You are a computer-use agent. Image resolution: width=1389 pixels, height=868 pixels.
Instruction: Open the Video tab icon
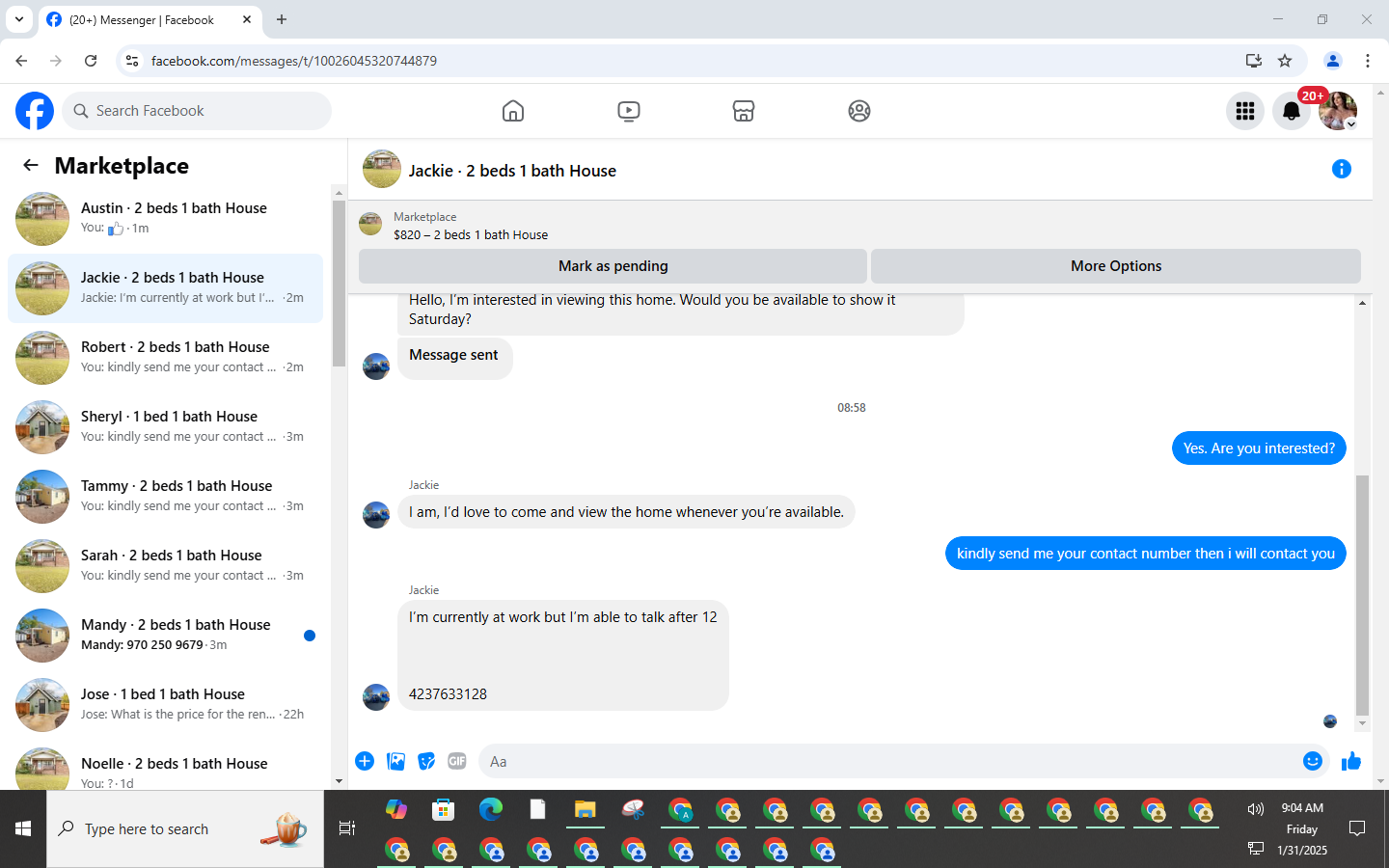(x=629, y=111)
